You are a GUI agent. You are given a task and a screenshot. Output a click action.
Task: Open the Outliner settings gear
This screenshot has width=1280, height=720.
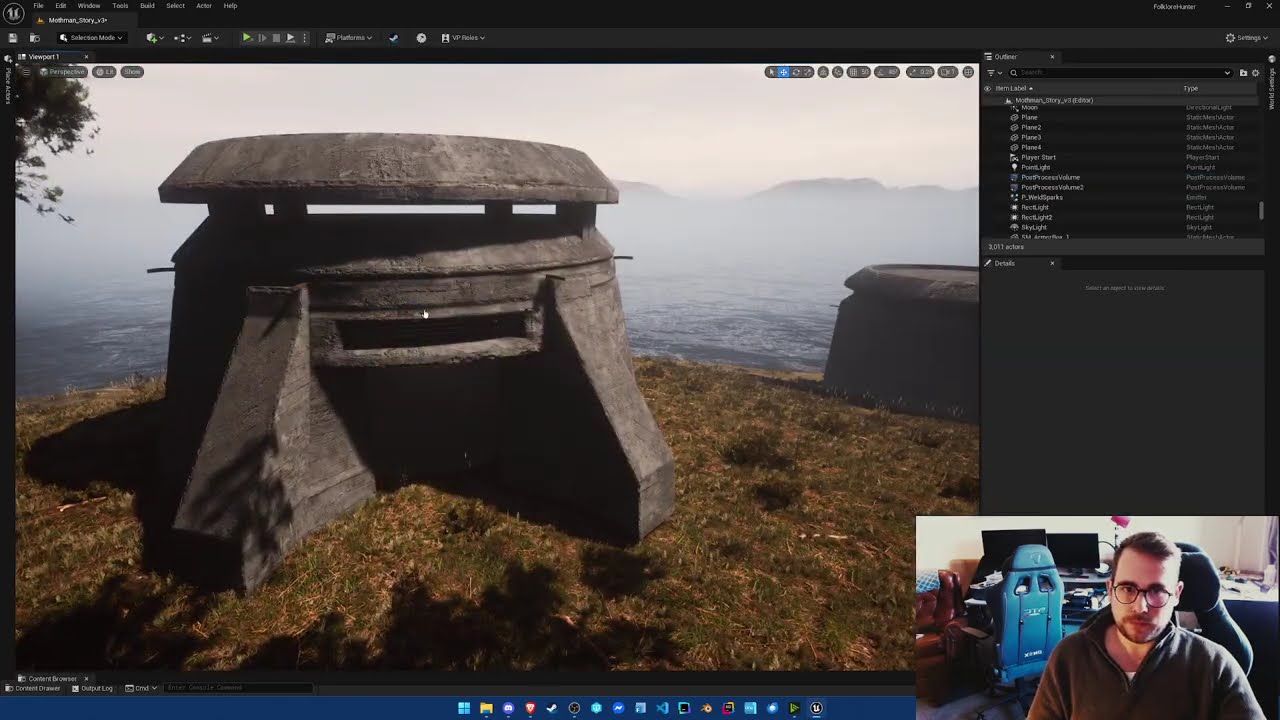pos(1256,73)
